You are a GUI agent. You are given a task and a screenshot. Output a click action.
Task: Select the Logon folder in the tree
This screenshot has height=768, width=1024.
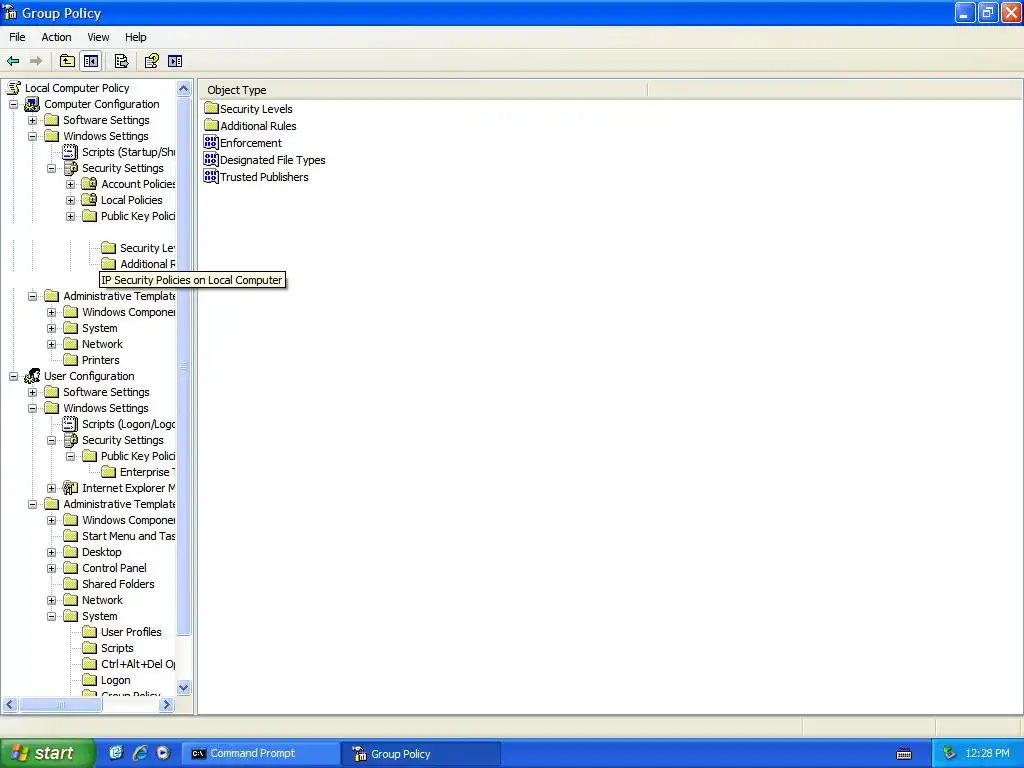click(x=106, y=680)
